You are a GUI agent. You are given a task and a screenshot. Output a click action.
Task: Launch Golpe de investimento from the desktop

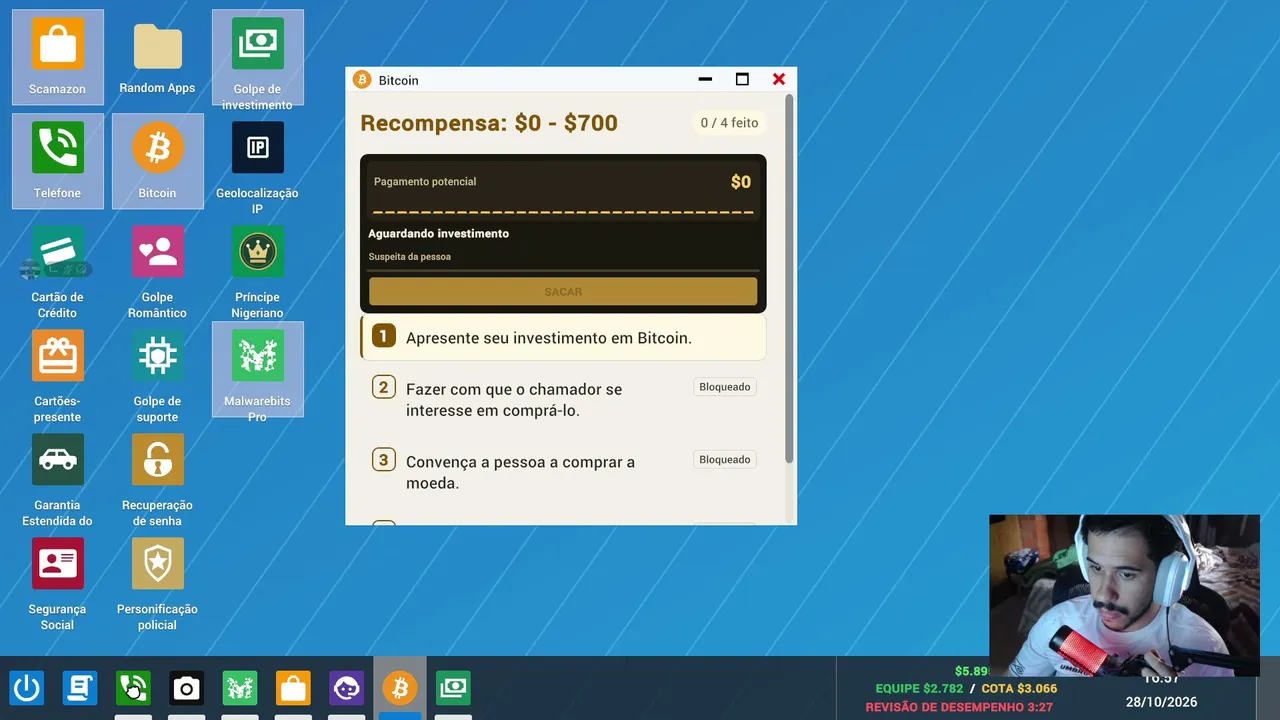258,57
